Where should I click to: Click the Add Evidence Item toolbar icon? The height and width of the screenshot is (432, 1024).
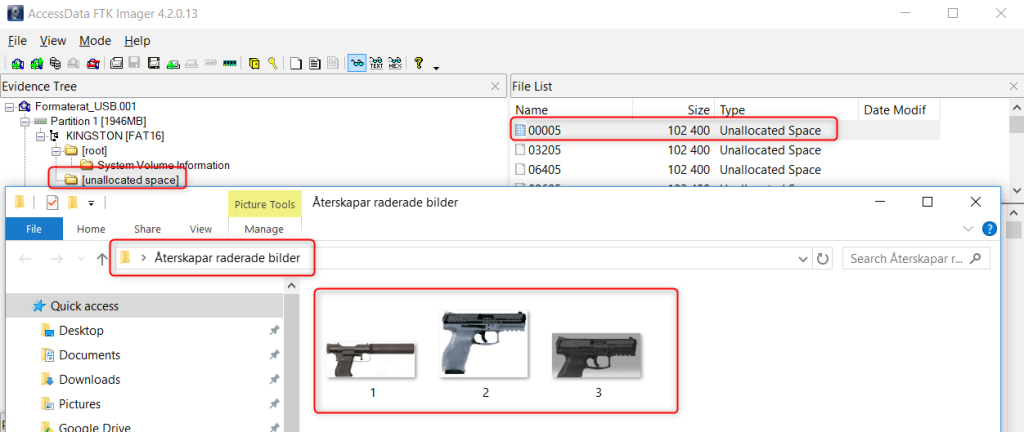pyautogui.click(x=17, y=64)
